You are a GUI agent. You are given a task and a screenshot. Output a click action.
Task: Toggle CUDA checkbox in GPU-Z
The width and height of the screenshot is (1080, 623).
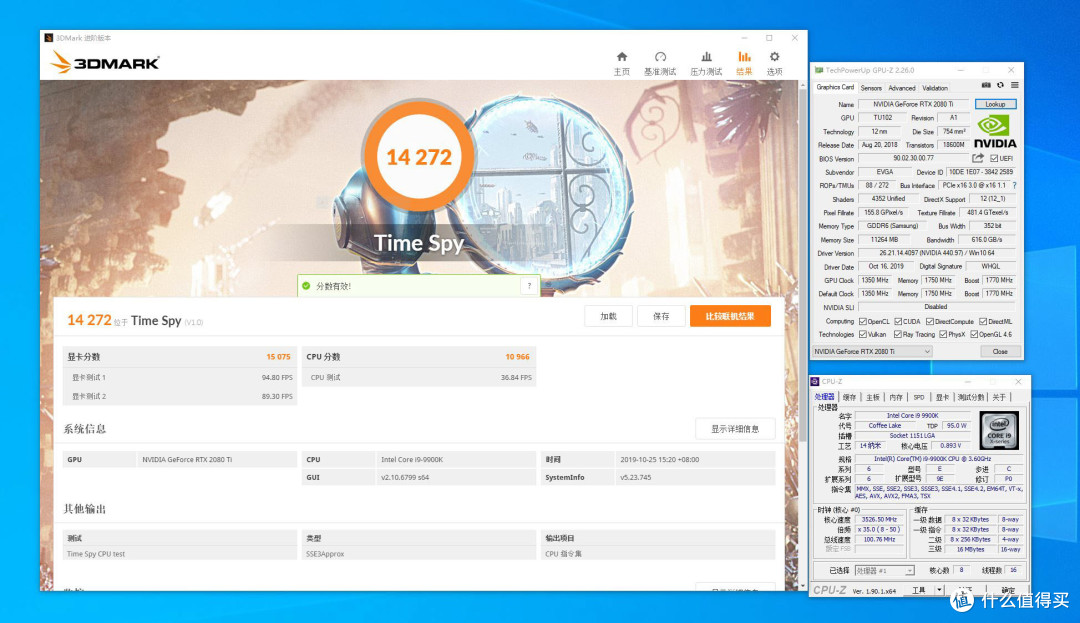[x=898, y=321]
